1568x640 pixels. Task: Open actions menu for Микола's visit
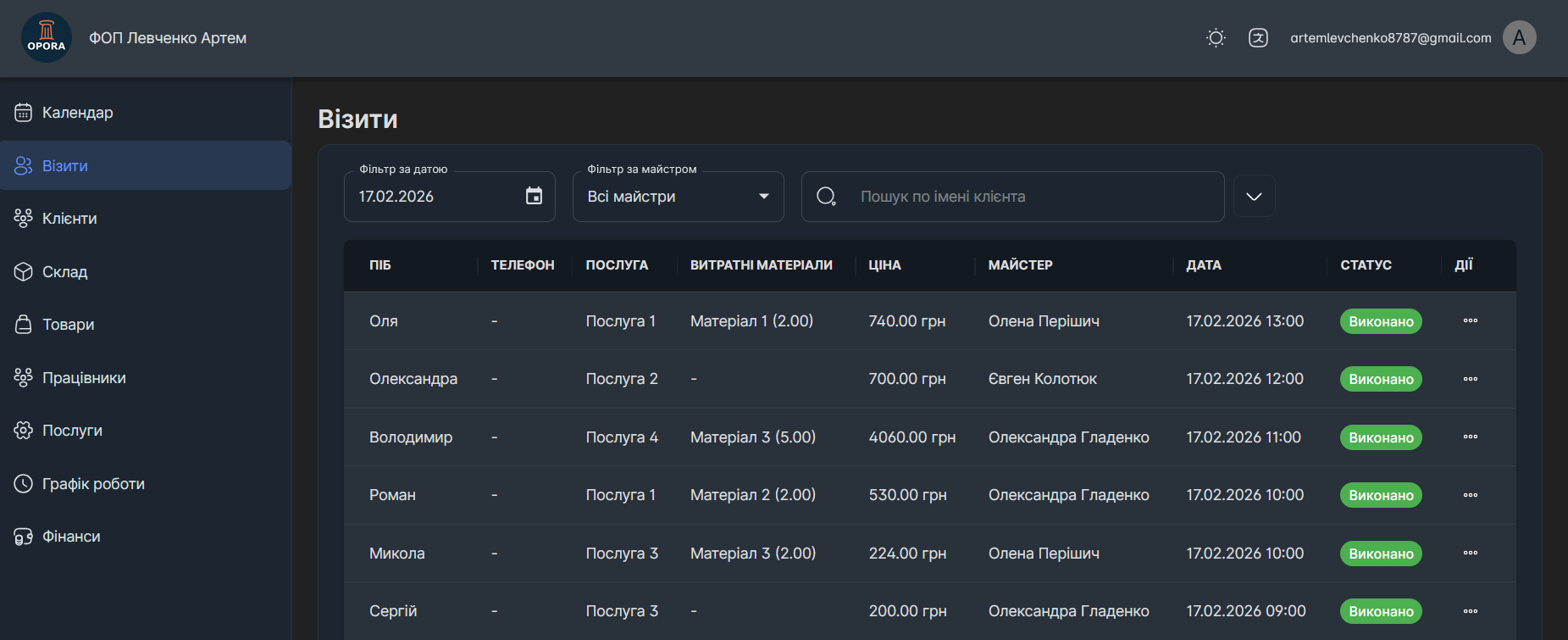[1470, 553]
